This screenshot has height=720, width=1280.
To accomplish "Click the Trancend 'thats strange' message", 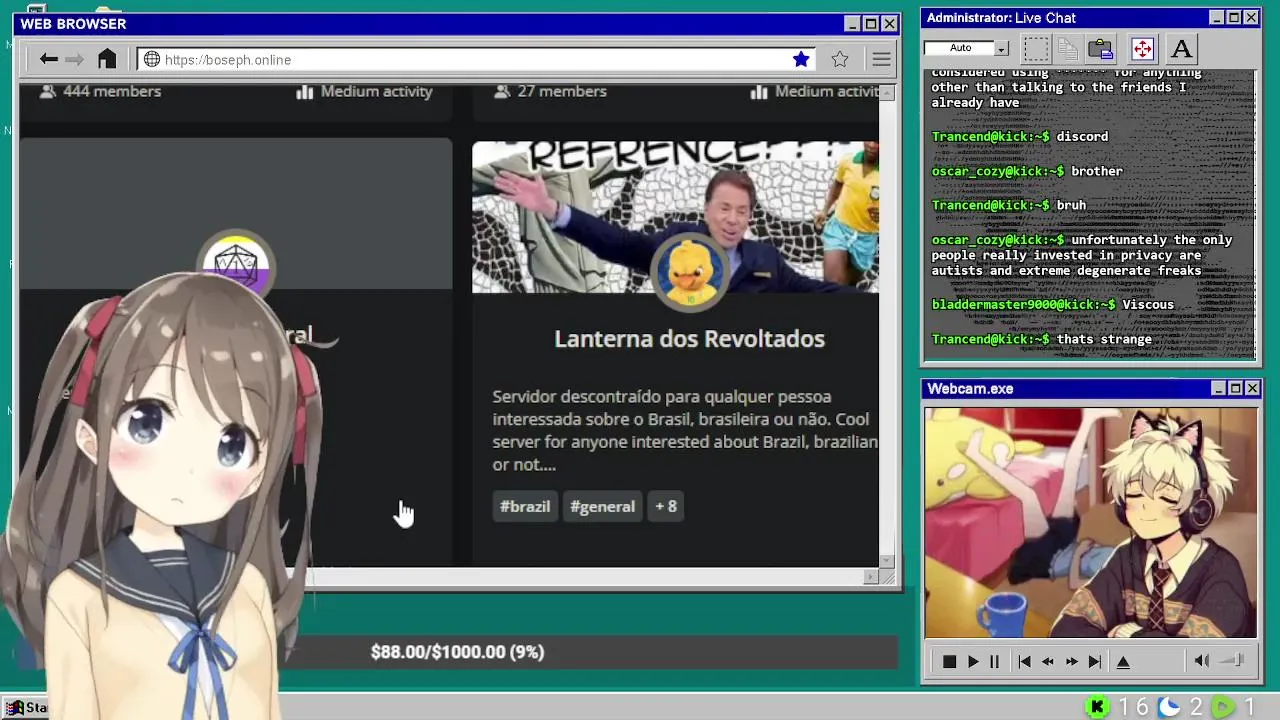I will tap(1042, 339).
